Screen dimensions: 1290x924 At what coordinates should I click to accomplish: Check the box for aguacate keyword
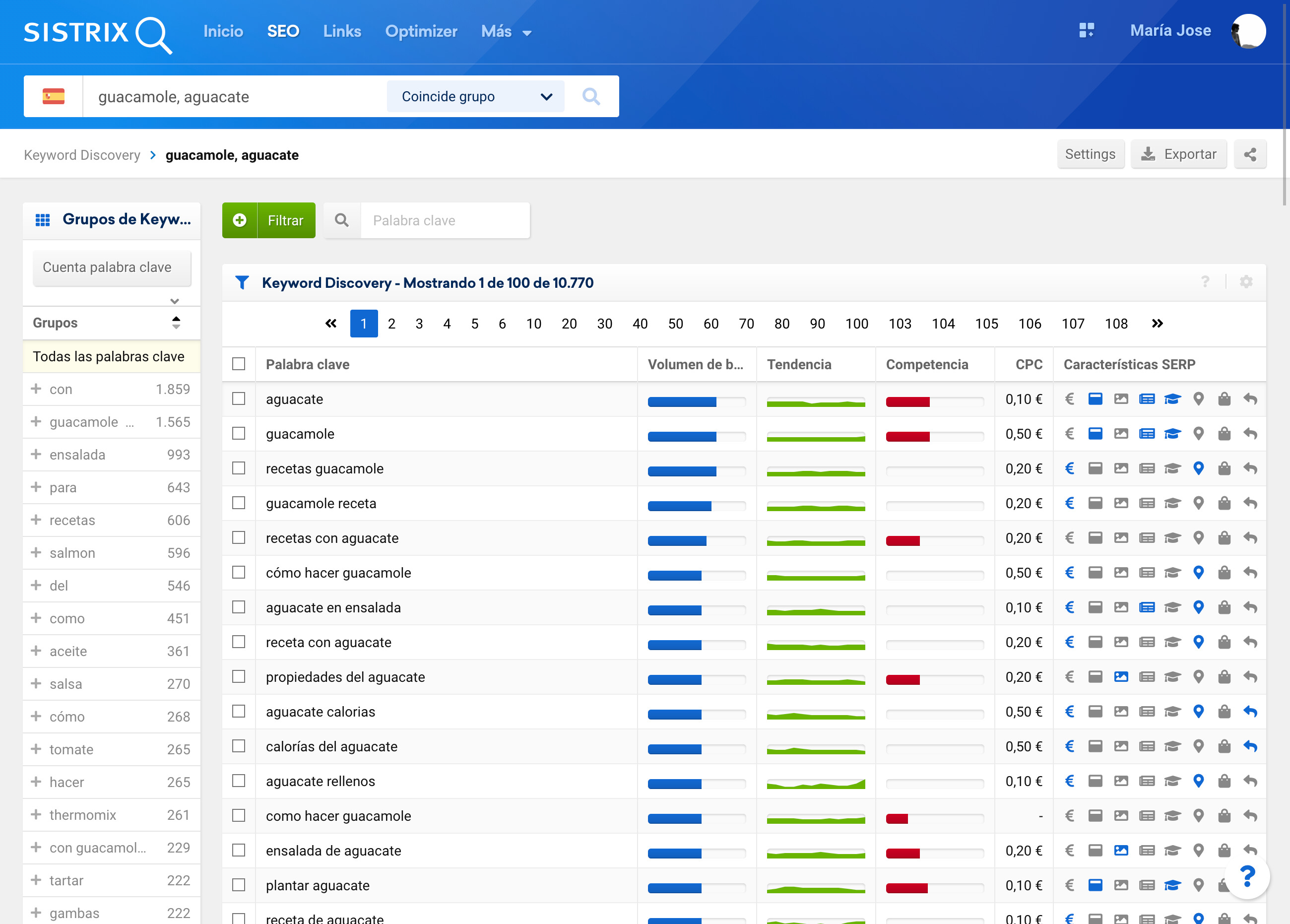pyautogui.click(x=239, y=399)
